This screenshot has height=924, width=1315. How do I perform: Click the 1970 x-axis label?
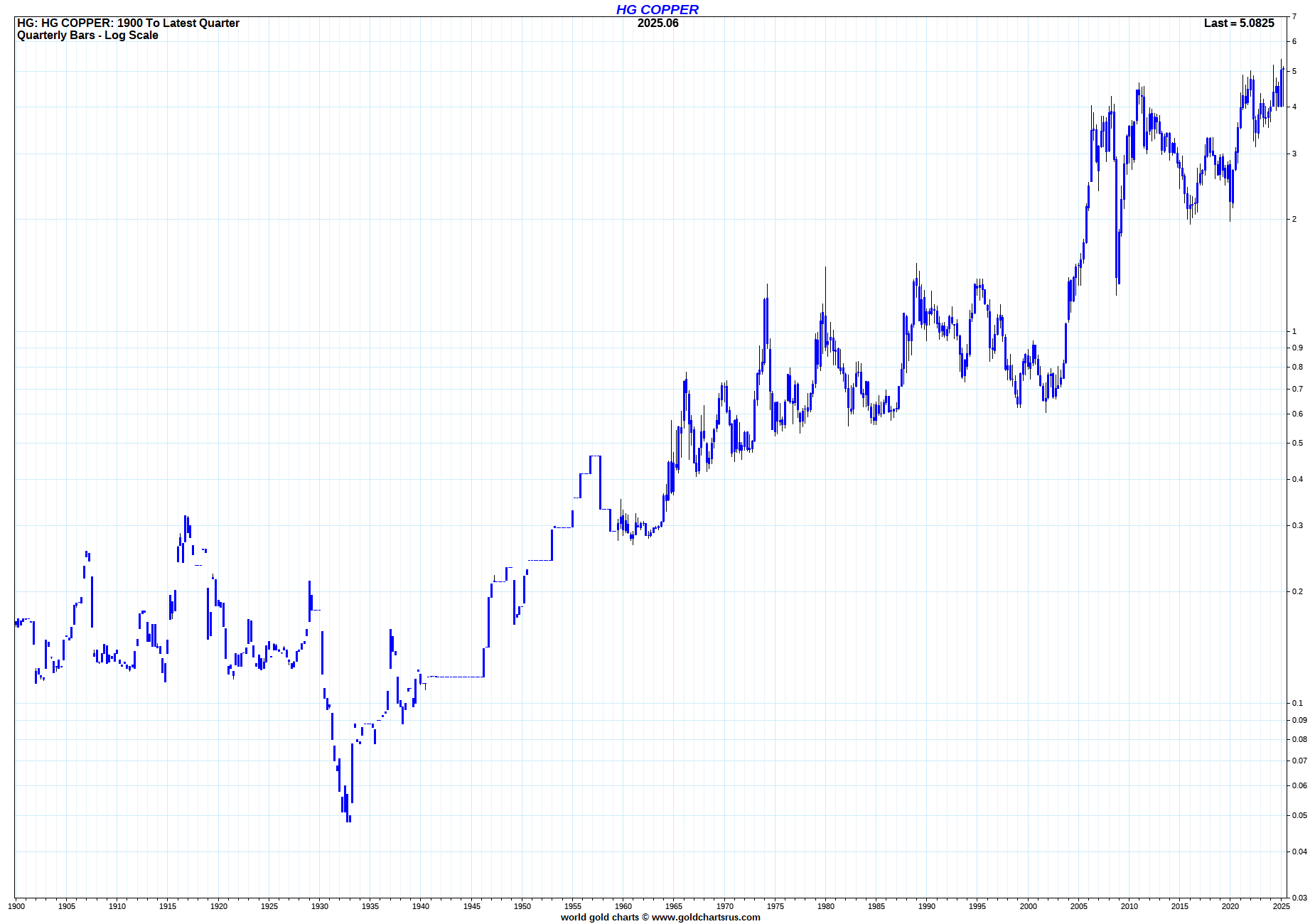pos(725,906)
